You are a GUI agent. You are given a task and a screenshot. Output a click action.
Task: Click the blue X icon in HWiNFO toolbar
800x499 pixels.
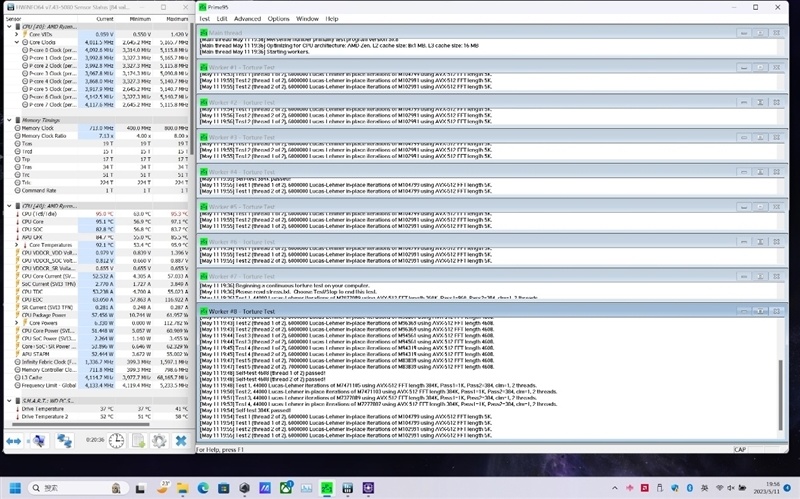tap(181, 441)
